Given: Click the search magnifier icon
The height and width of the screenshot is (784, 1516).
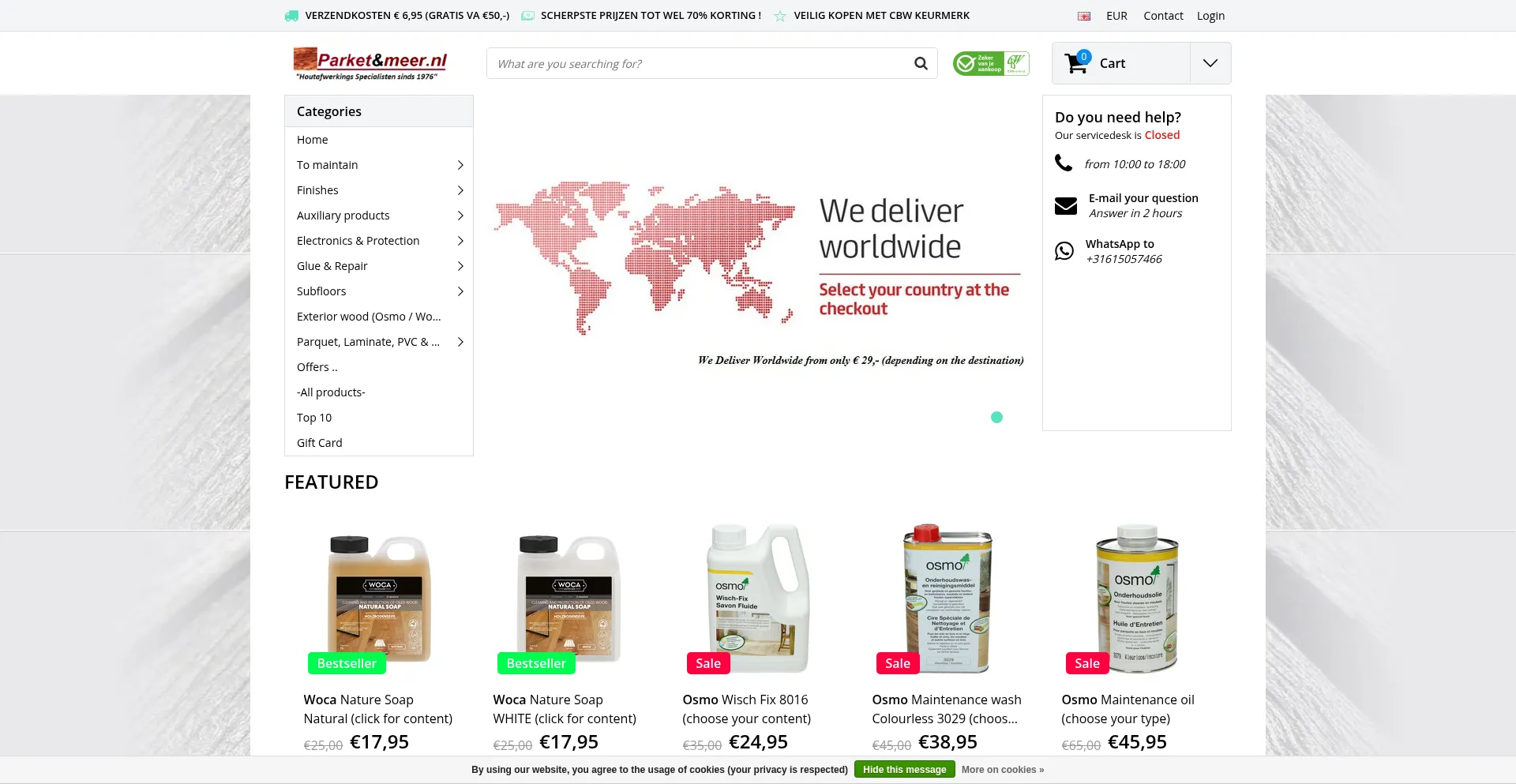Looking at the screenshot, I should 921,63.
